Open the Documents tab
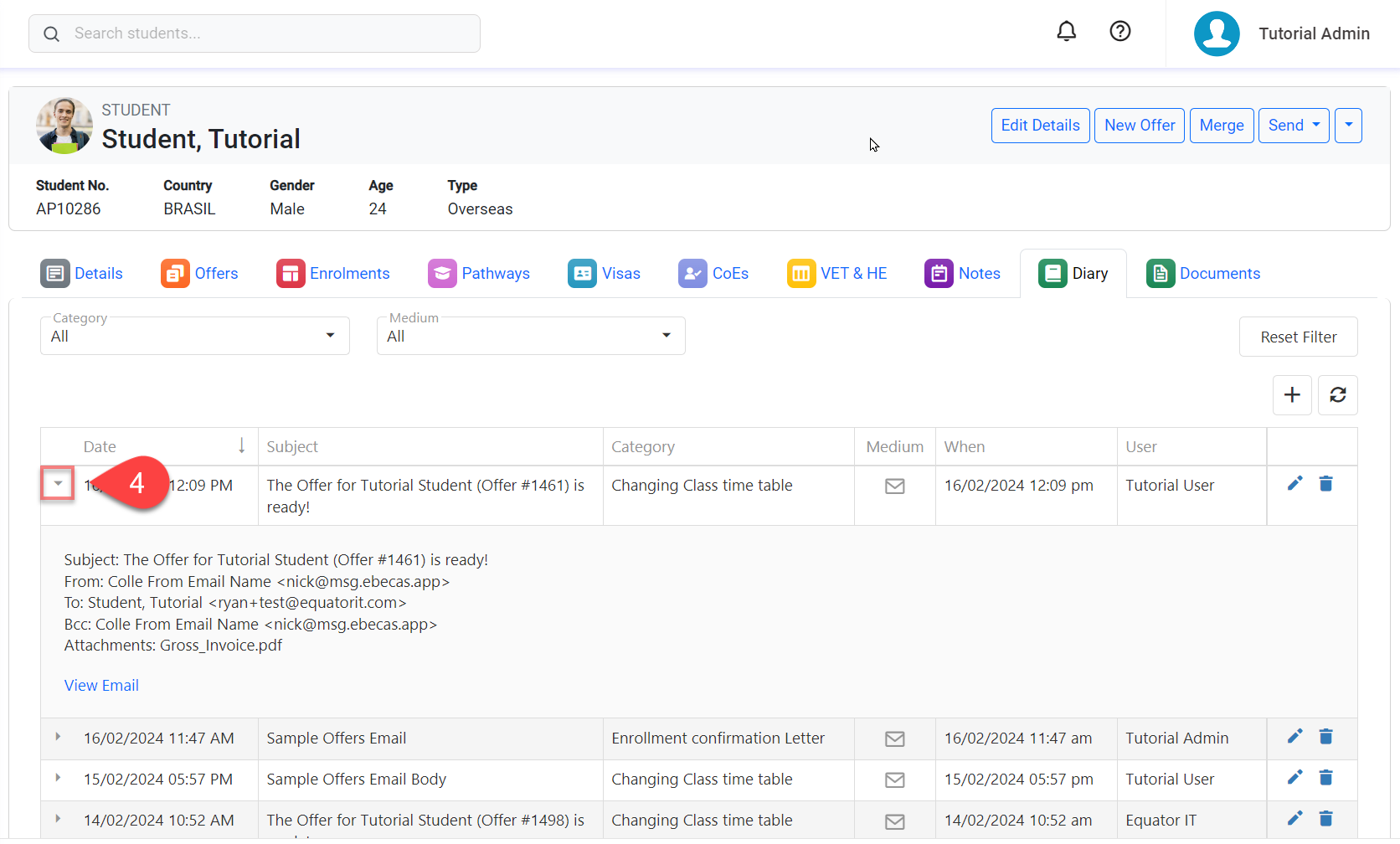This screenshot has width=1400, height=844. click(x=1202, y=274)
